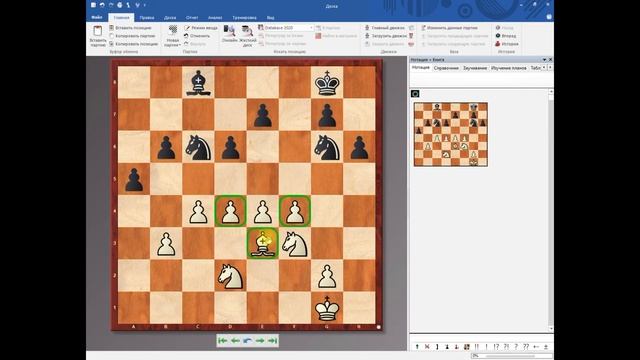Image resolution: width=640 pixels, height=360 pixels.
Task: Click undo arrow in title bar
Action: click(102, 5)
